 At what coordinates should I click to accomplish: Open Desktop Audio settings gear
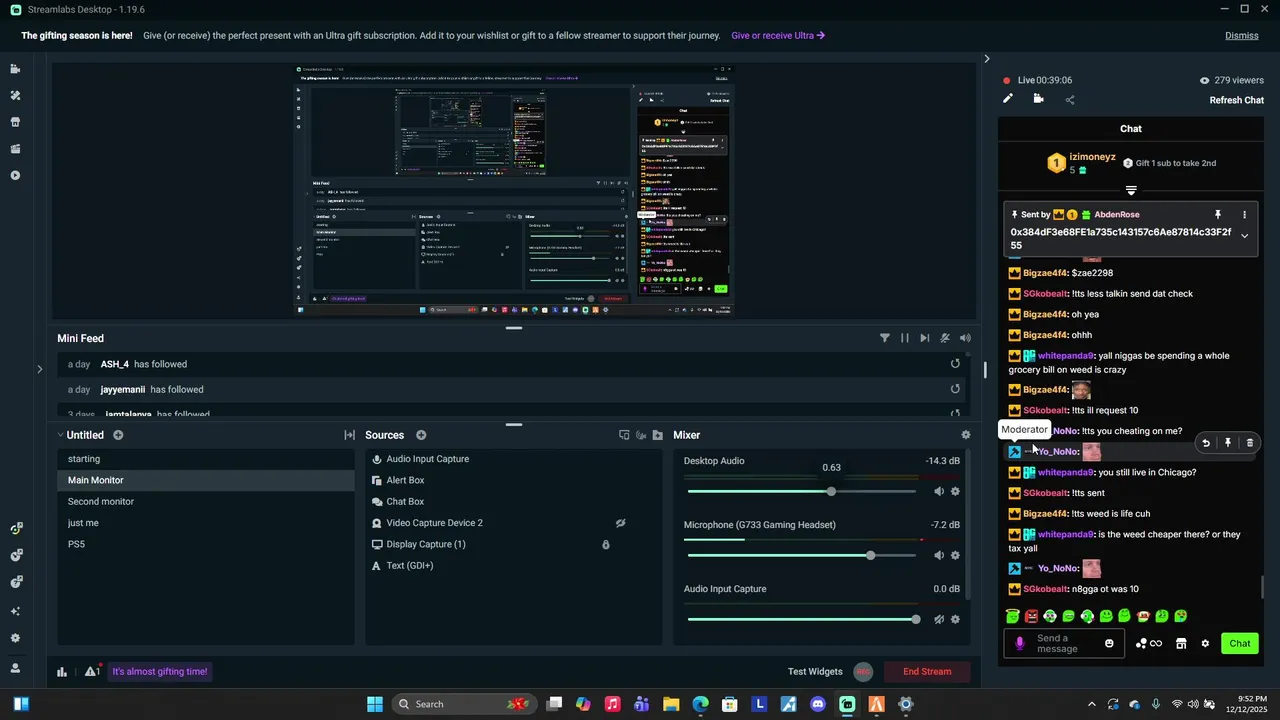click(955, 491)
